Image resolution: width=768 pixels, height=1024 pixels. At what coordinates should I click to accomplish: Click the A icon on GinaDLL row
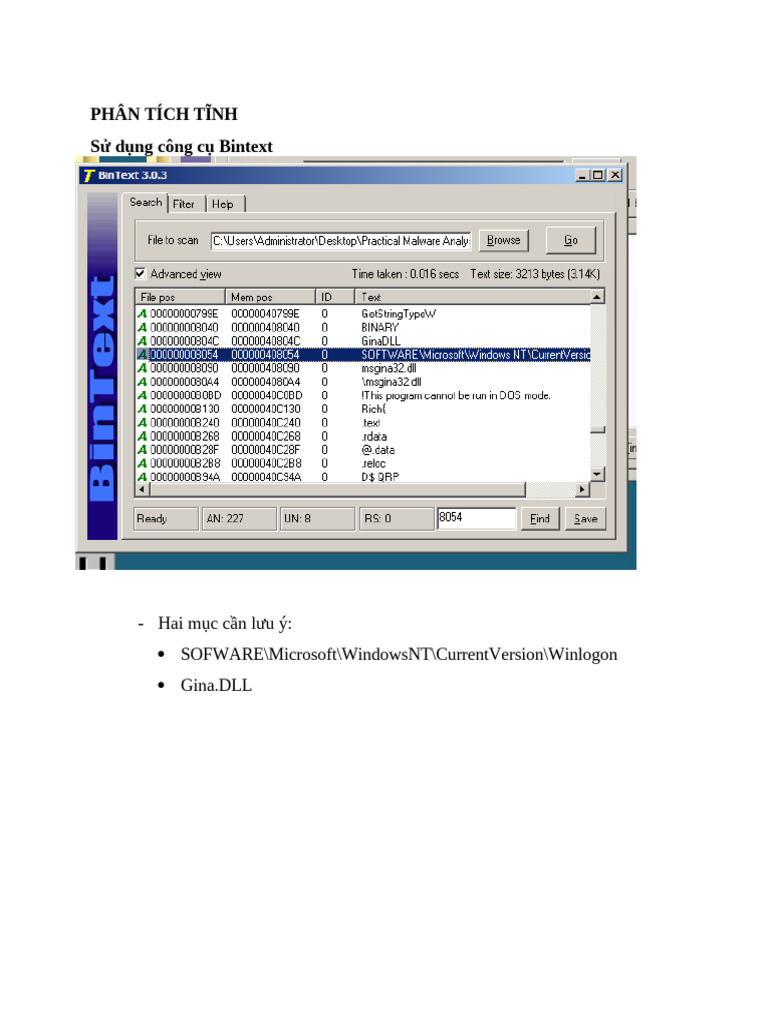[142, 341]
